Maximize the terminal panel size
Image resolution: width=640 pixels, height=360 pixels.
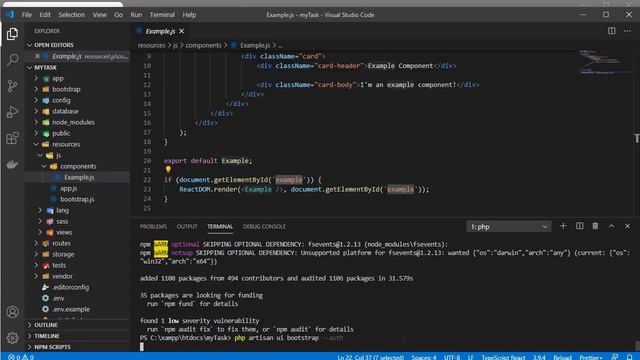tap(611, 226)
